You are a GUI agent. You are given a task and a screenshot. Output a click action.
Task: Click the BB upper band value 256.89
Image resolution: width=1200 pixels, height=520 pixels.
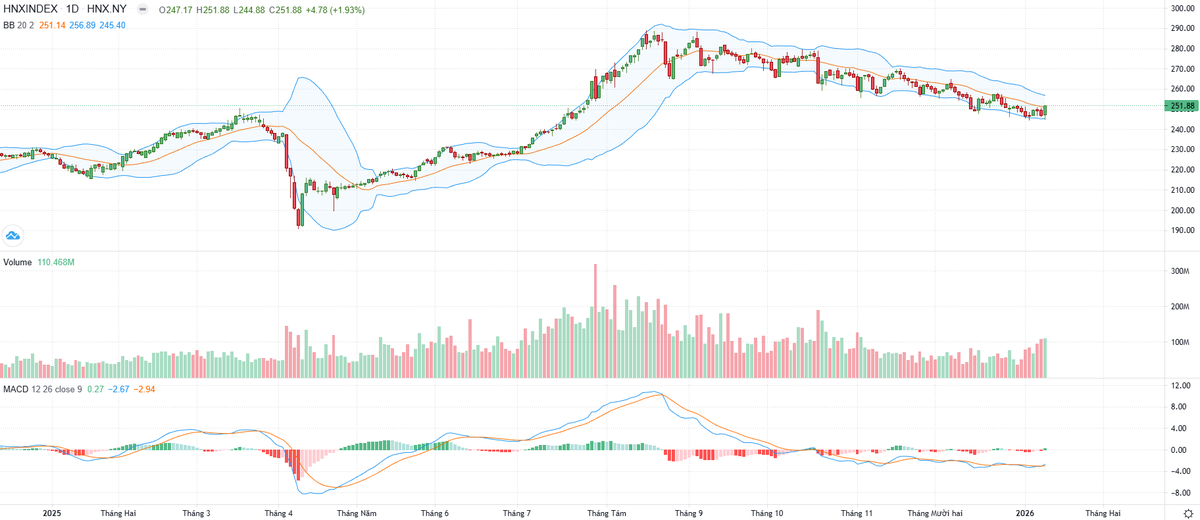pos(82,24)
